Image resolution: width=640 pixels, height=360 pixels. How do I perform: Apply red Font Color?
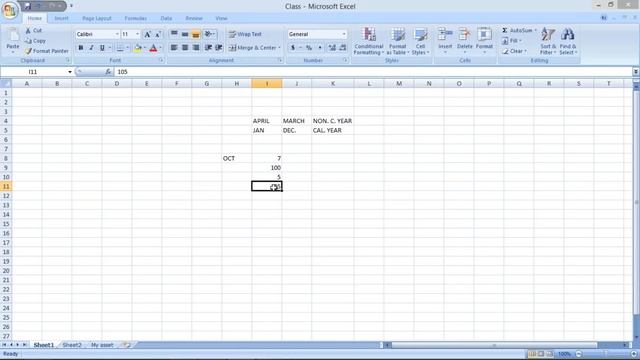153,48
